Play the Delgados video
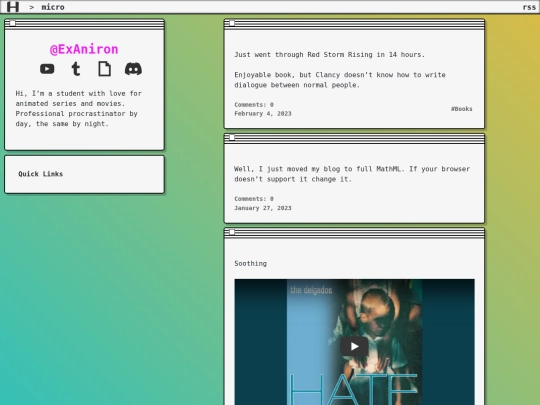Viewport: 540px width, 405px height. 354,346
